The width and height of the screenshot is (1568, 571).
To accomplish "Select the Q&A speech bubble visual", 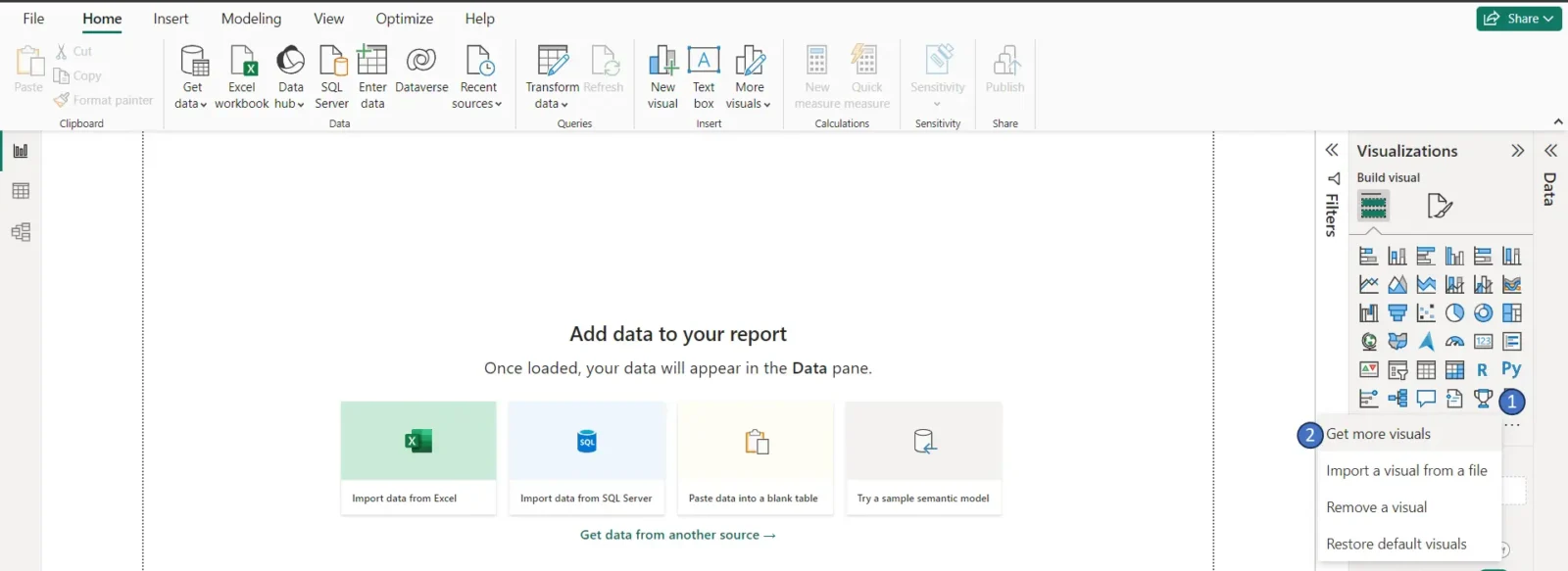I will (x=1426, y=399).
